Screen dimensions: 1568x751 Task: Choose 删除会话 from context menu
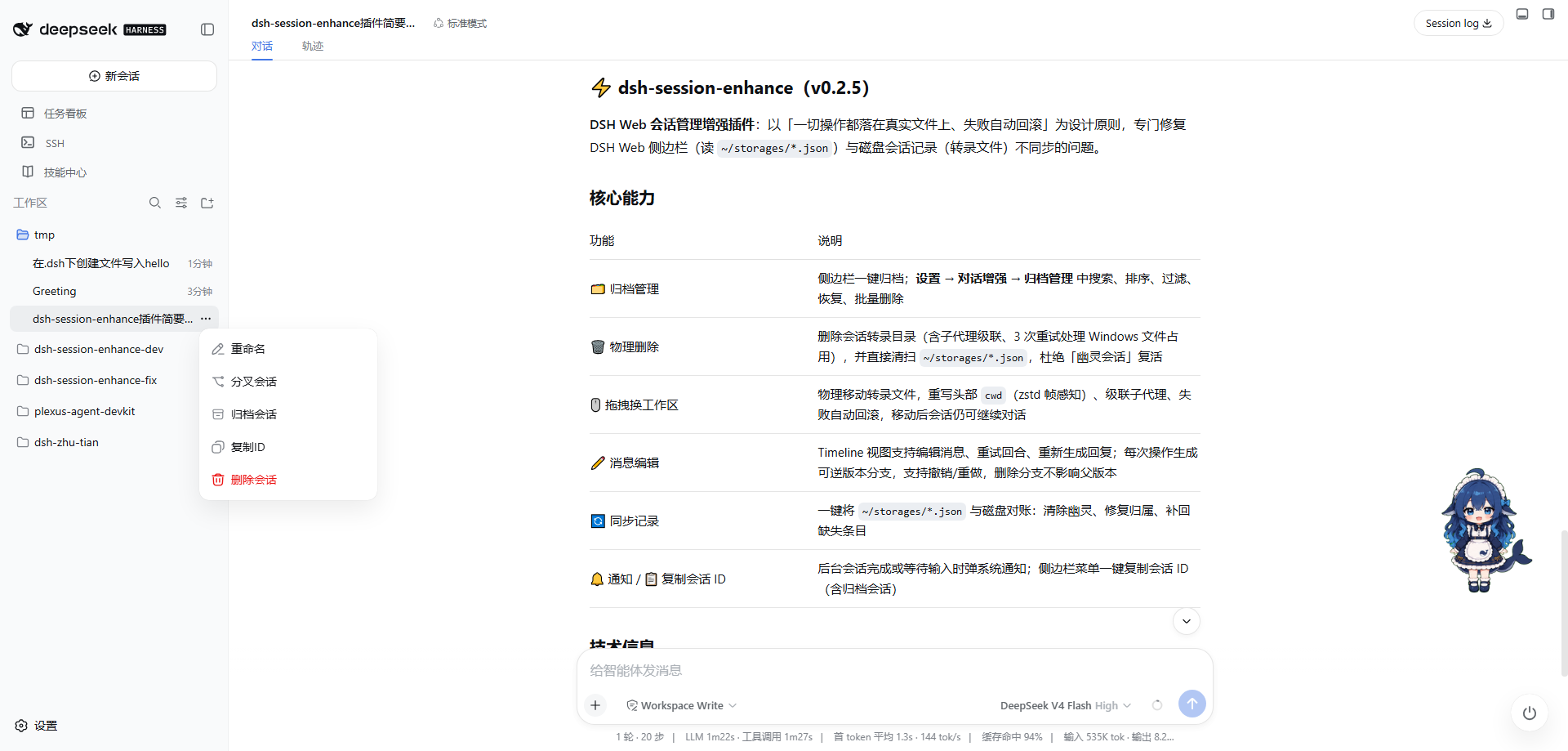[x=287, y=480]
